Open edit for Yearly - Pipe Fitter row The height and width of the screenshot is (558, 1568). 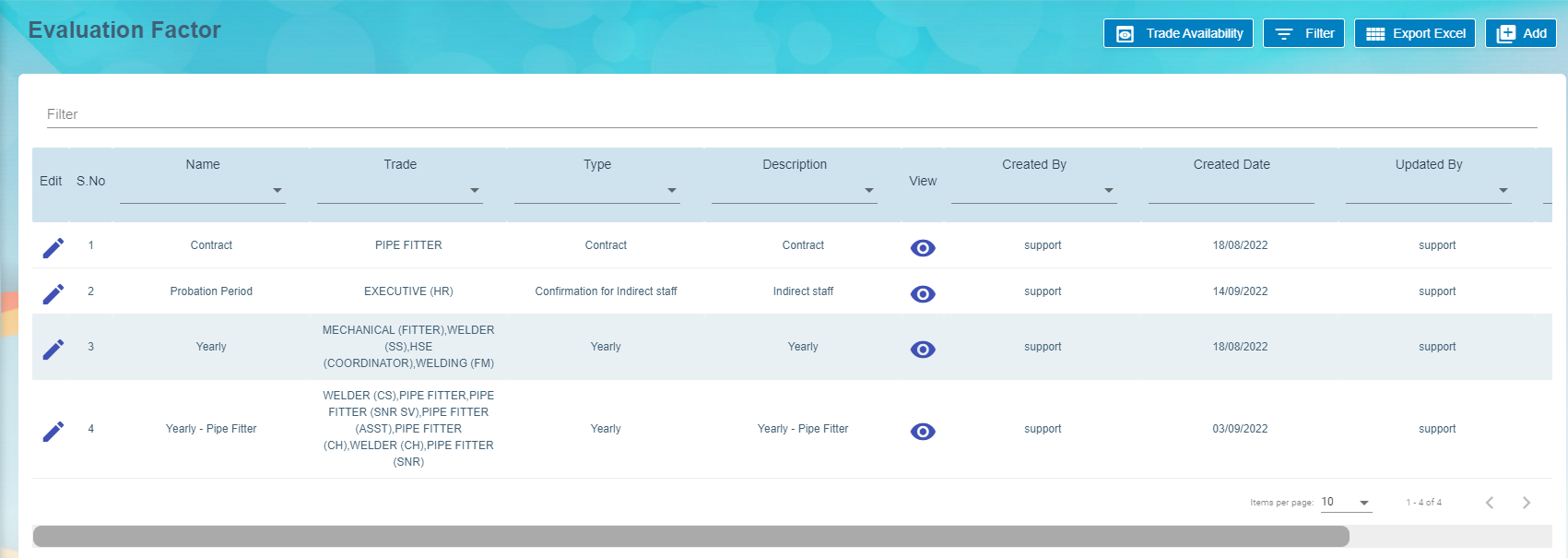point(53,432)
